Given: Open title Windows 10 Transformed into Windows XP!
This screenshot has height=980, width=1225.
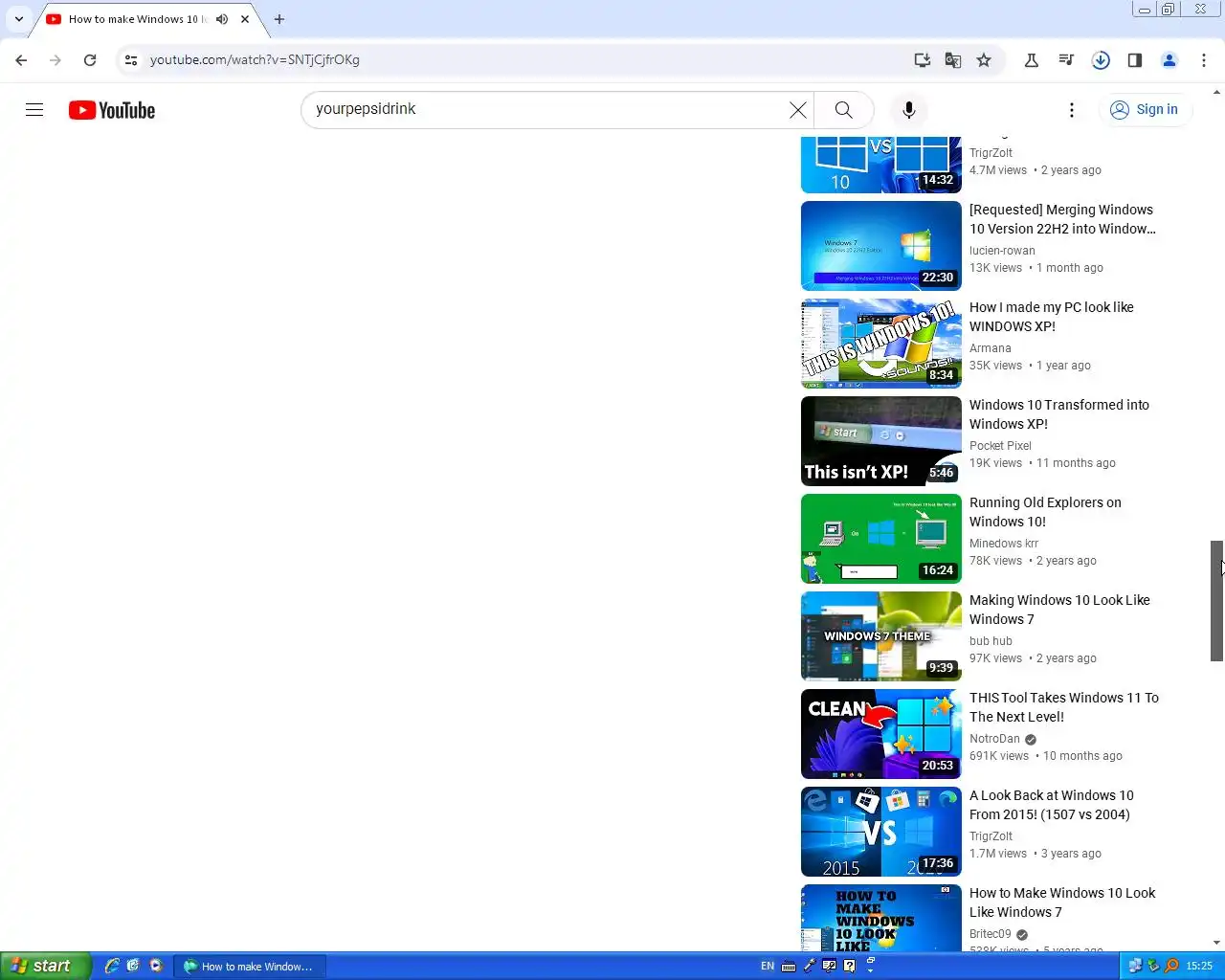Looking at the screenshot, I should coord(1059,414).
